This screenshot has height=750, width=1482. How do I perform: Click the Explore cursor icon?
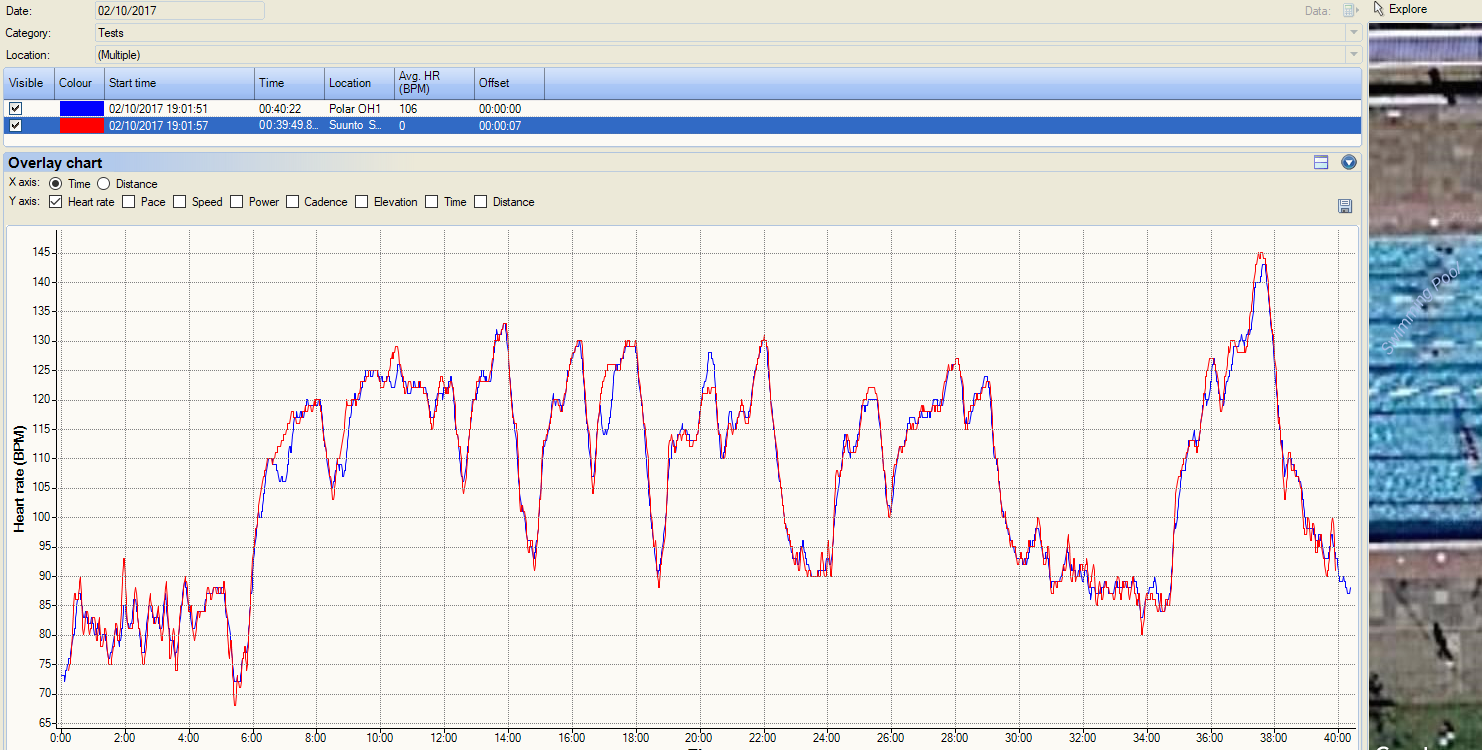click(1379, 9)
